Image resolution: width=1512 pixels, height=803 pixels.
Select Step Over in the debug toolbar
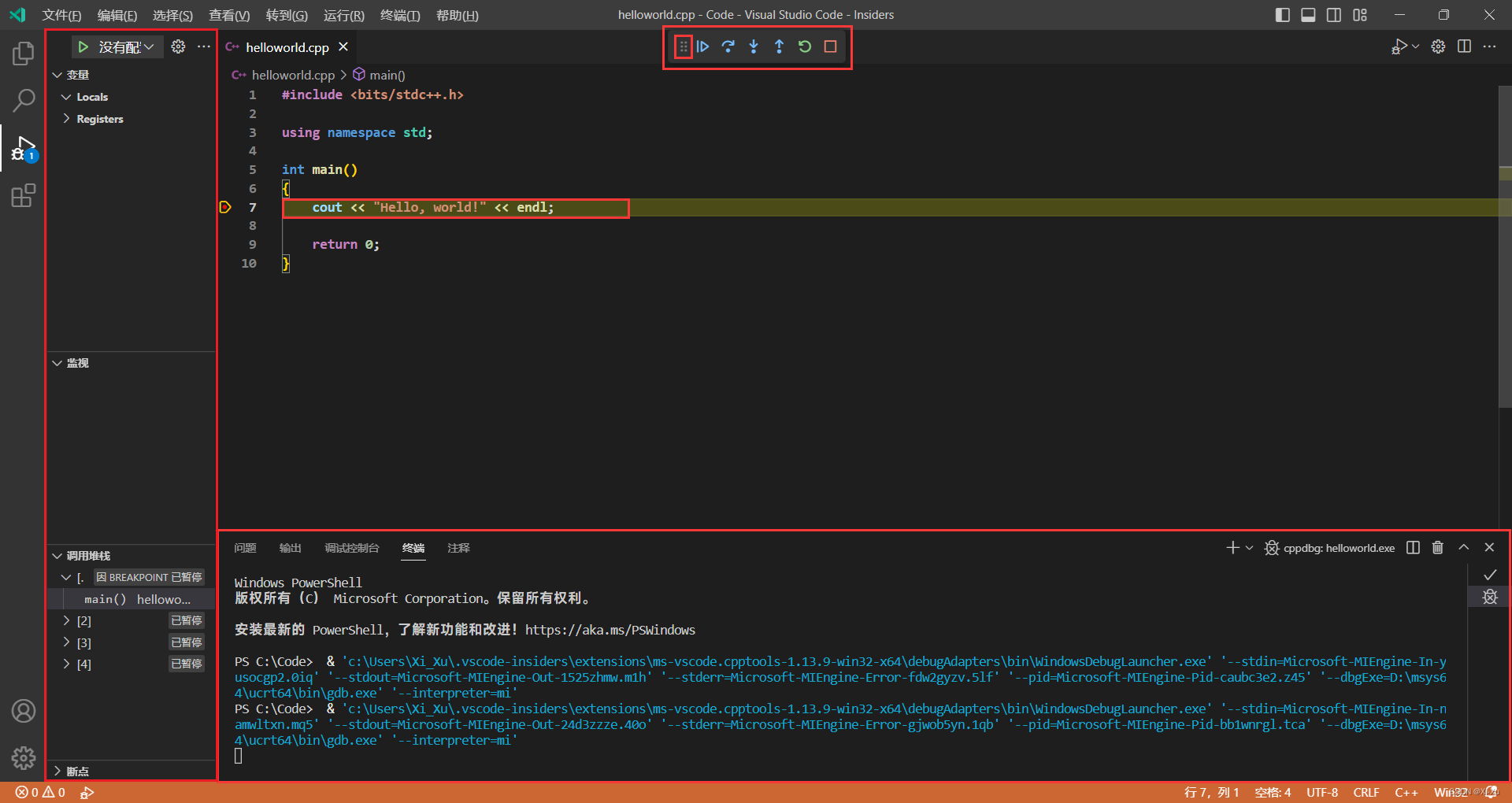coord(728,46)
